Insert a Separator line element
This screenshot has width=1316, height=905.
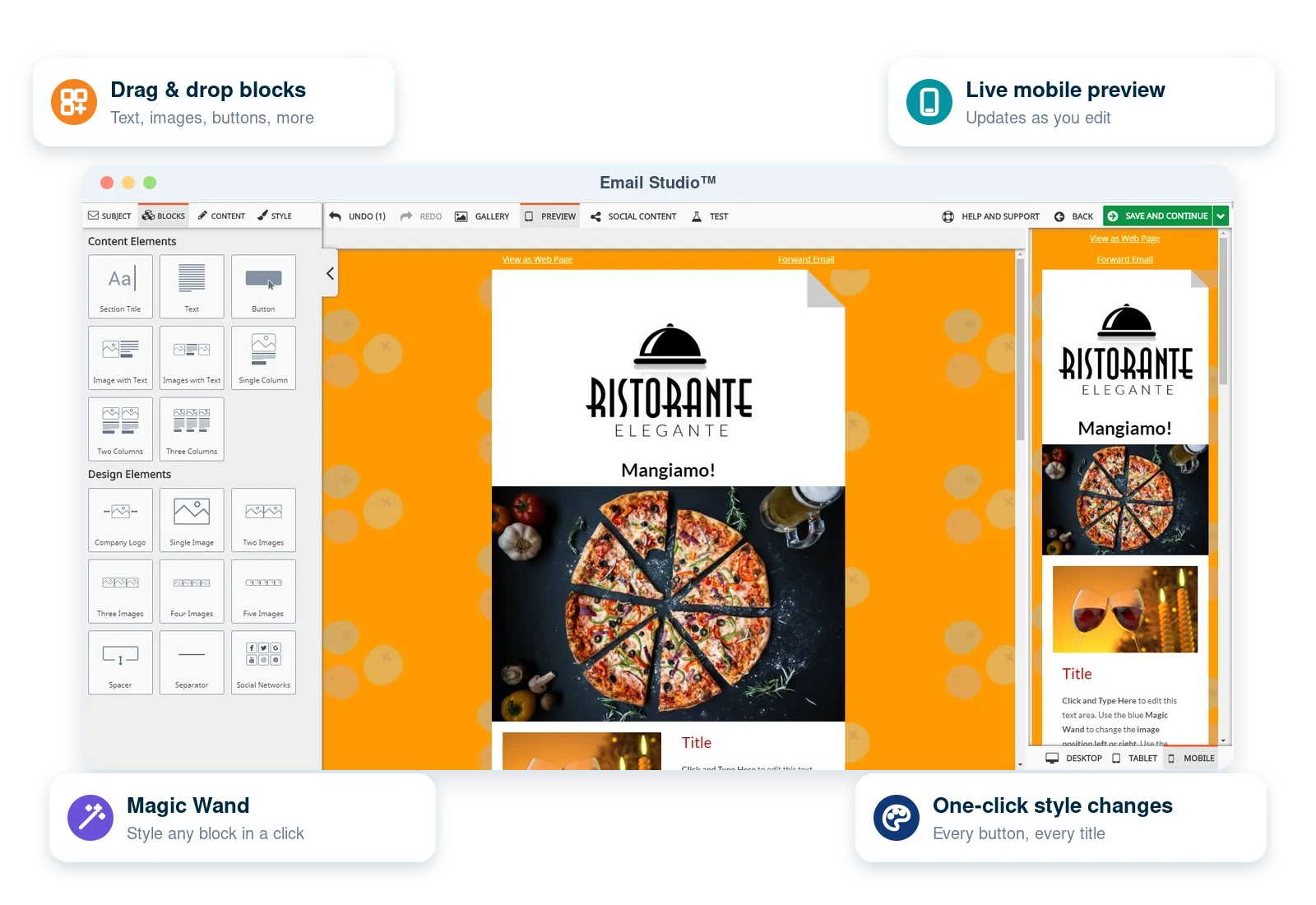click(x=192, y=662)
